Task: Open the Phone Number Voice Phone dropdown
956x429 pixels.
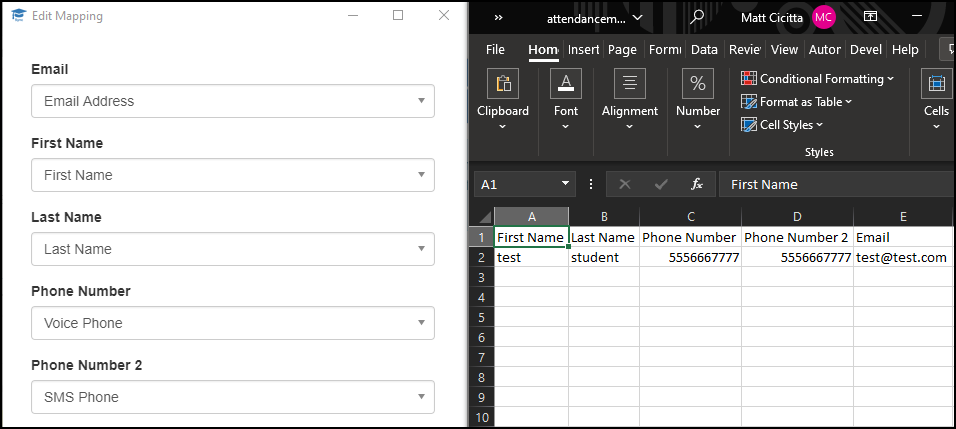Action: [x=233, y=323]
